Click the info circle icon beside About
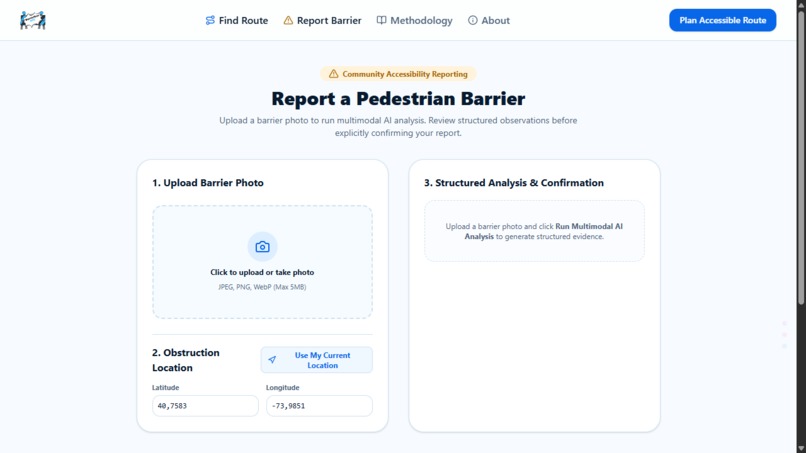806x453 pixels. [x=472, y=21]
